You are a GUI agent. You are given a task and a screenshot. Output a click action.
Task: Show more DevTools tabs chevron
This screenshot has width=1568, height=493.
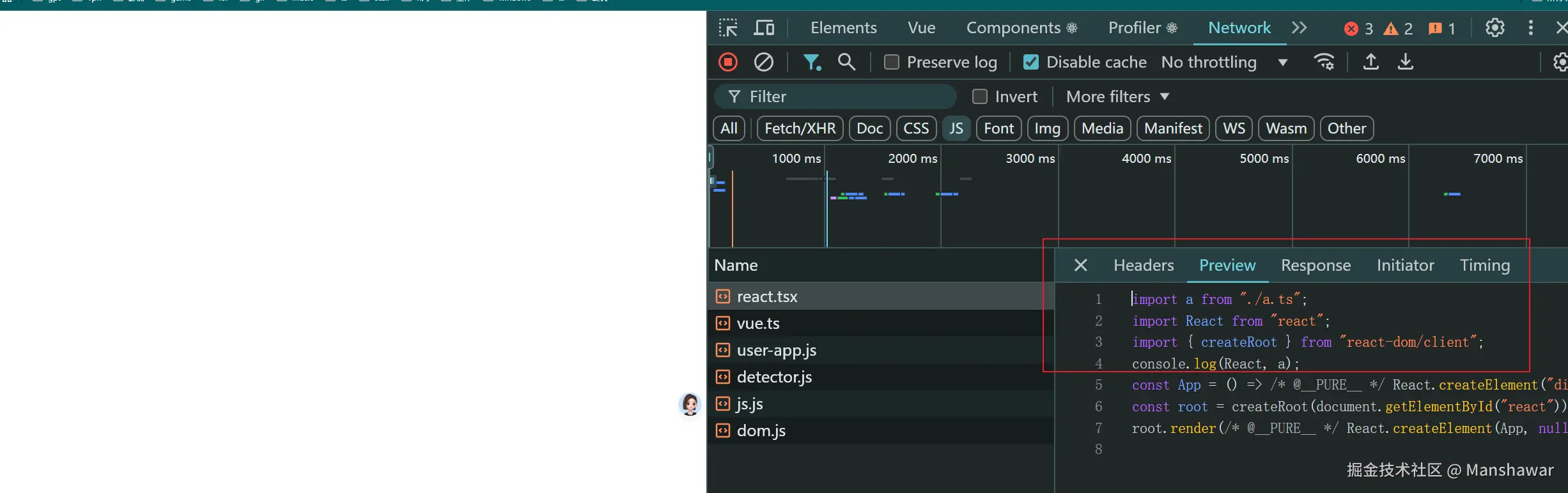pos(1299,28)
